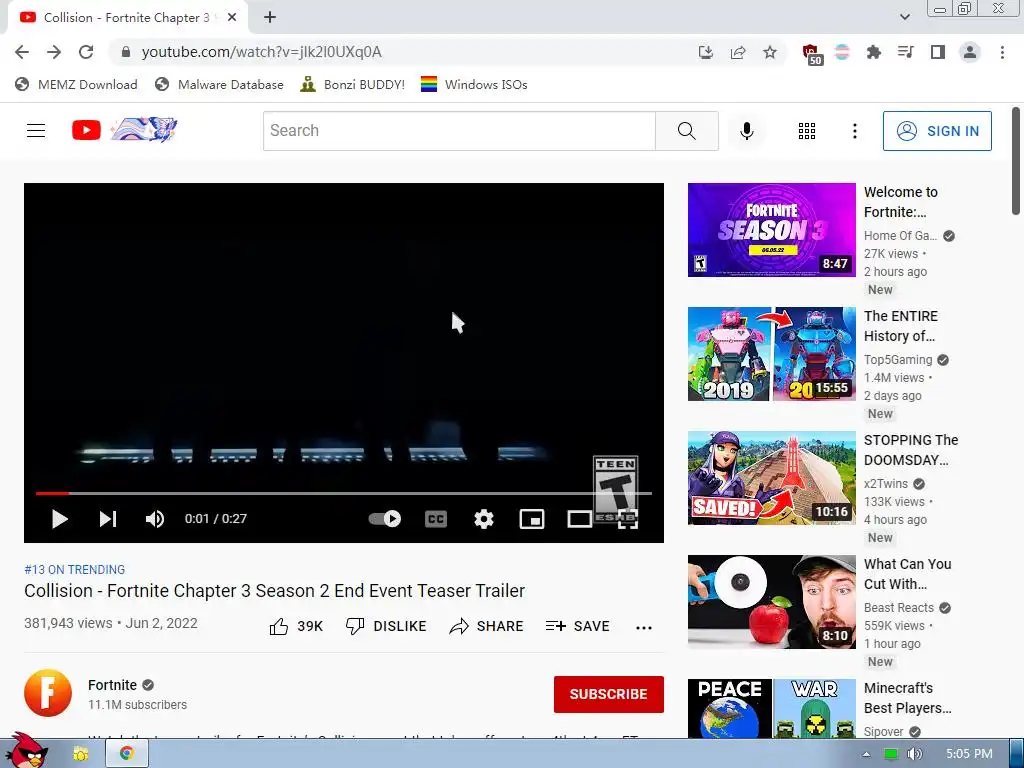This screenshot has height=768, width=1024.
Task: Click the red SUBSCRIBE button
Action: point(609,694)
